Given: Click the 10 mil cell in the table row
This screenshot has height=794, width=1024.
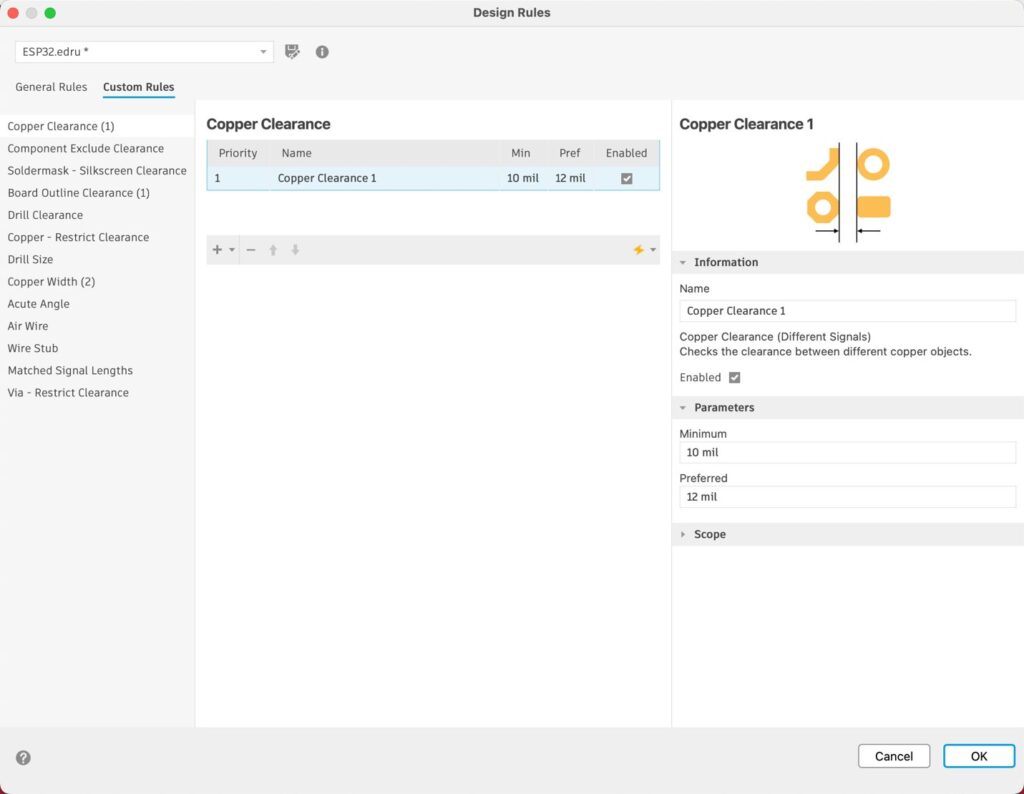Looking at the screenshot, I should [x=522, y=178].
